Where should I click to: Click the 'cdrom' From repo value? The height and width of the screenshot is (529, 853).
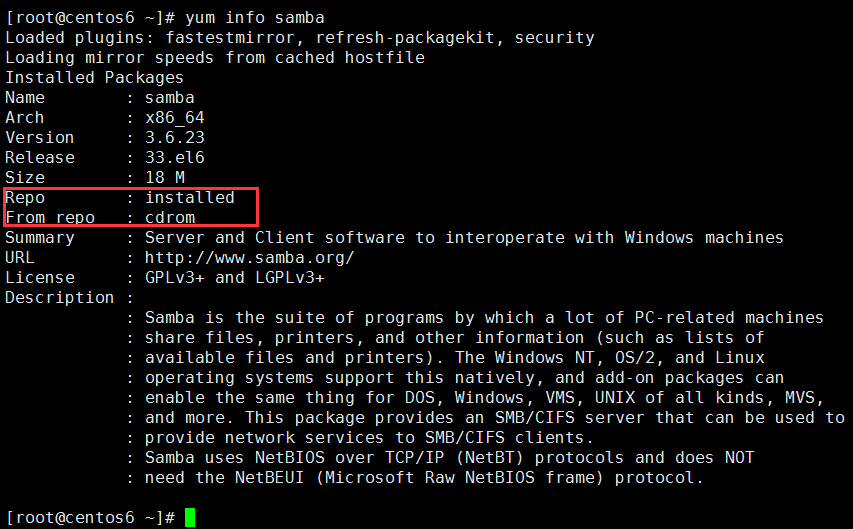170,217
